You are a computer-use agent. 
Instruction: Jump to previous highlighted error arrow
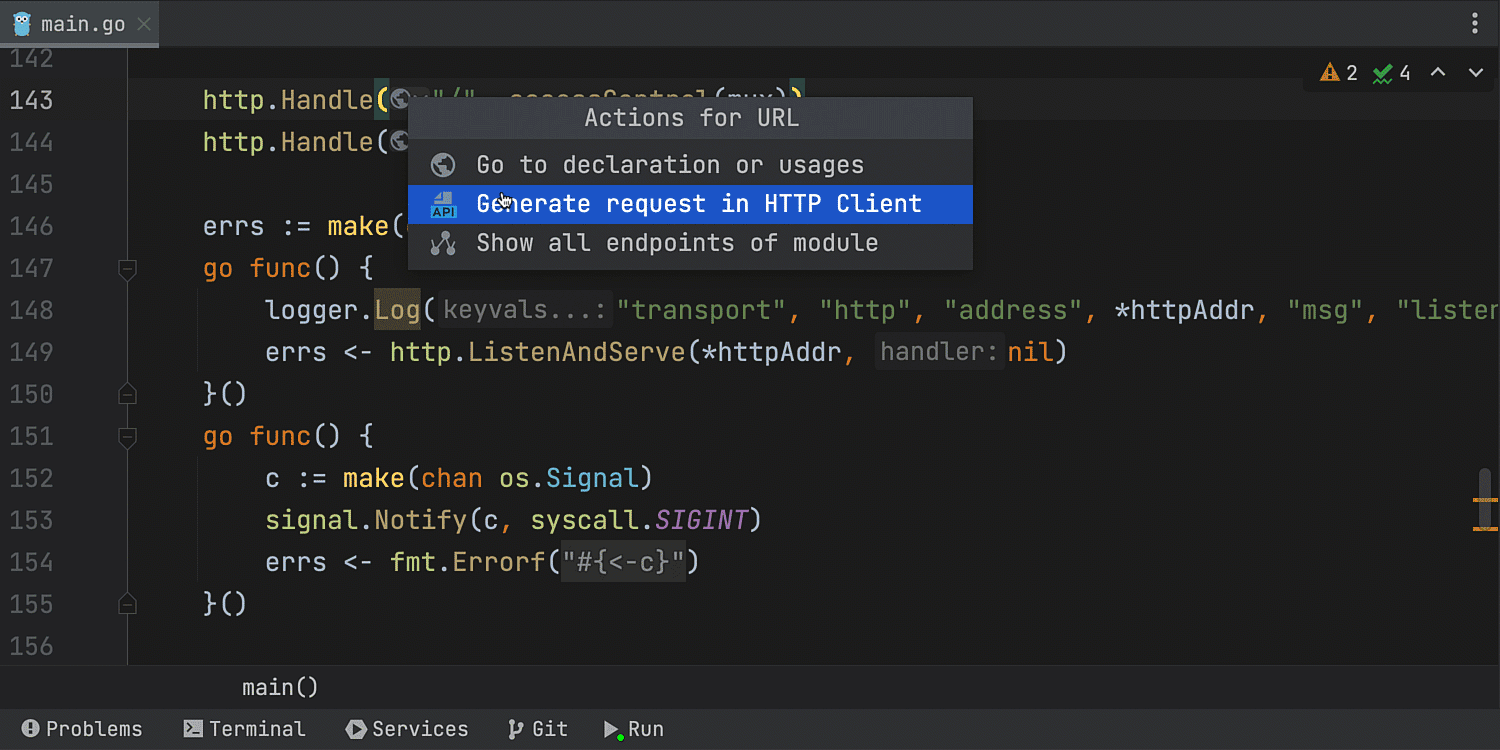click(1438, 73)
